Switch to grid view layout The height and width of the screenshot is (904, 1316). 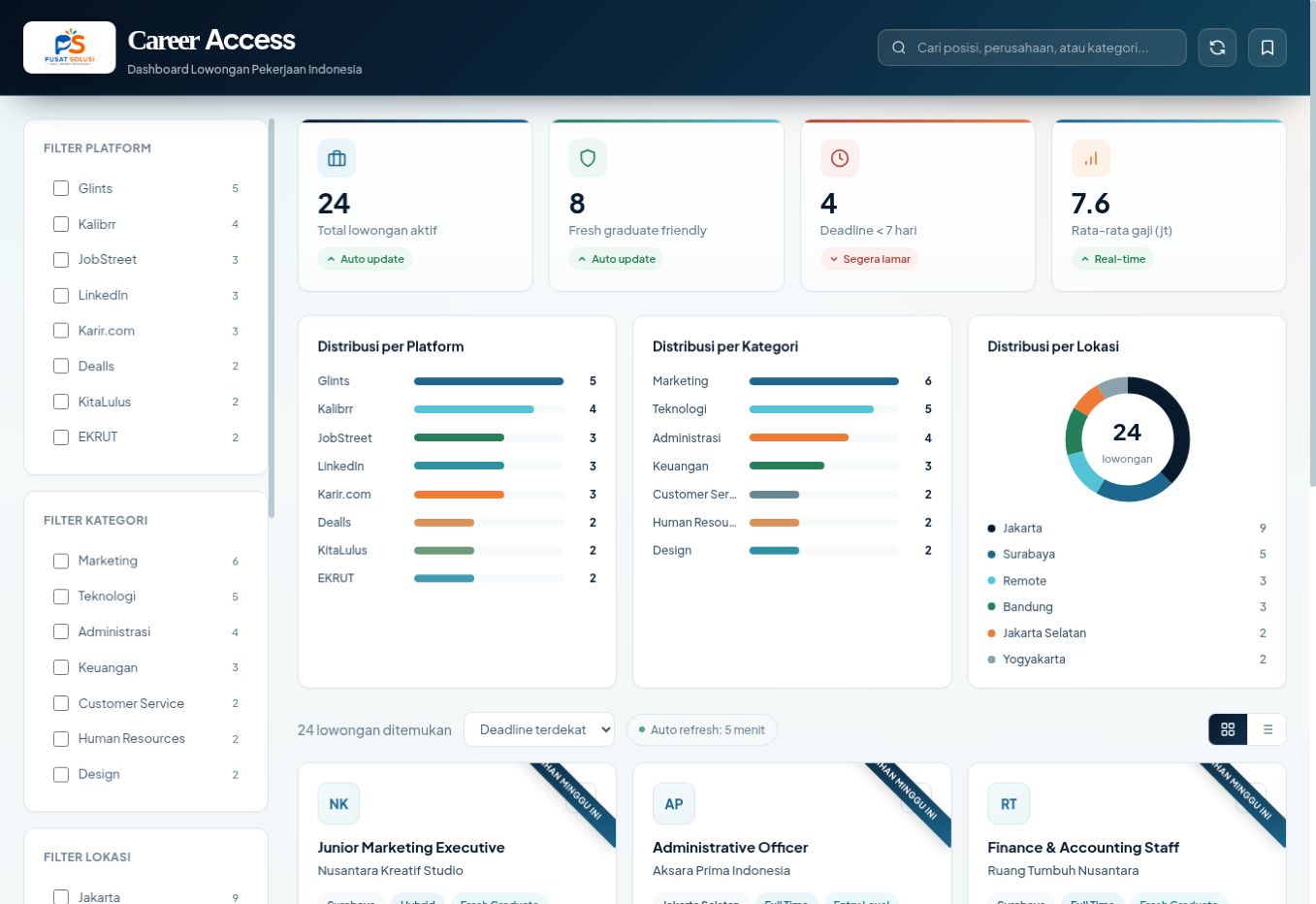(1228, 729)
